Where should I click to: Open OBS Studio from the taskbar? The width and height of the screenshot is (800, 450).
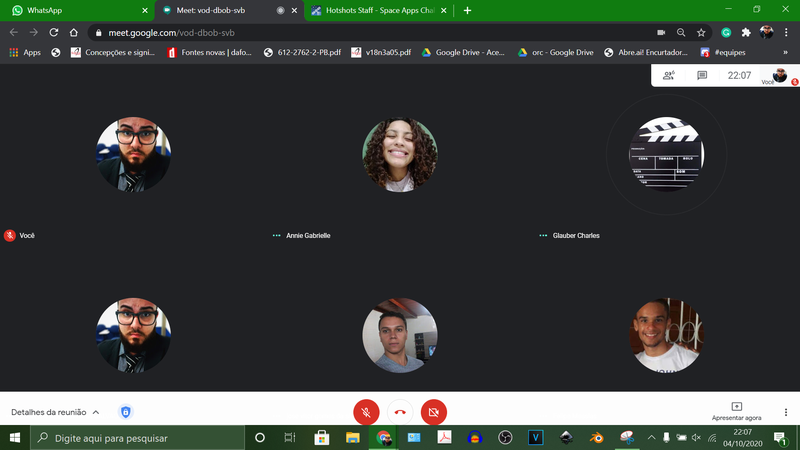pyautogui.click(x=505, y=438)
